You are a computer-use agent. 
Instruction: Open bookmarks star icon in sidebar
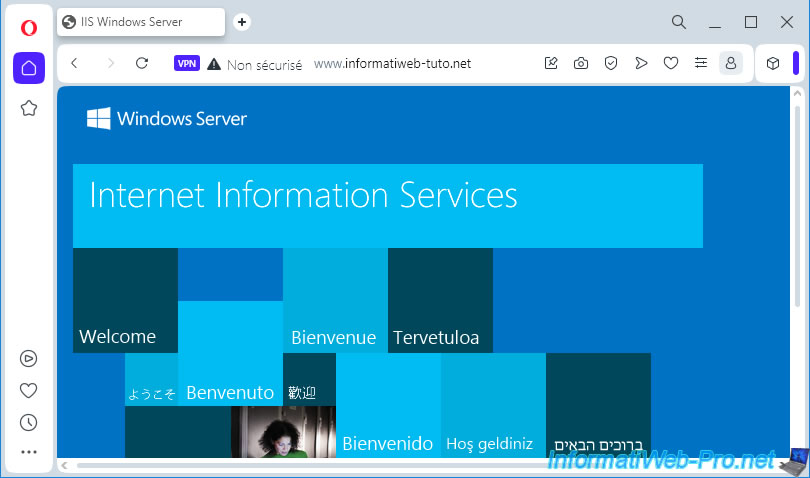[x=29, y=108]
